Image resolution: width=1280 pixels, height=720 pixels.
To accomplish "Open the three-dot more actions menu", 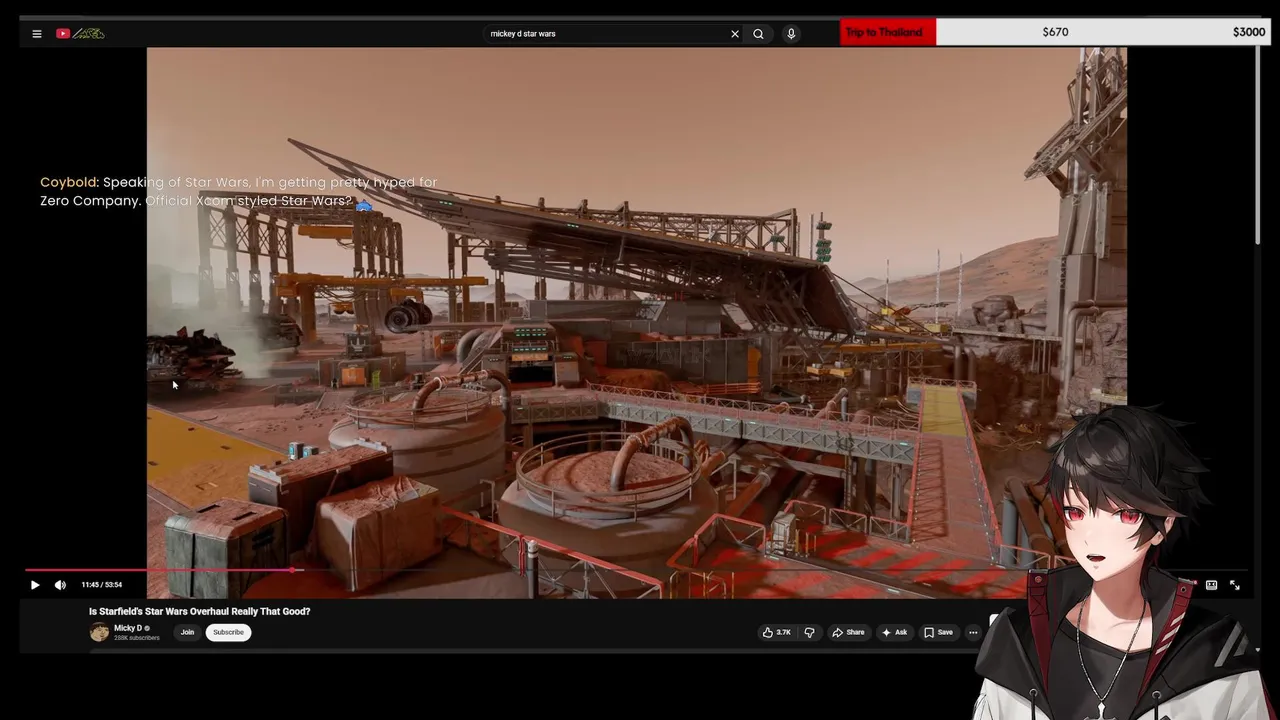I will (973, 632).
